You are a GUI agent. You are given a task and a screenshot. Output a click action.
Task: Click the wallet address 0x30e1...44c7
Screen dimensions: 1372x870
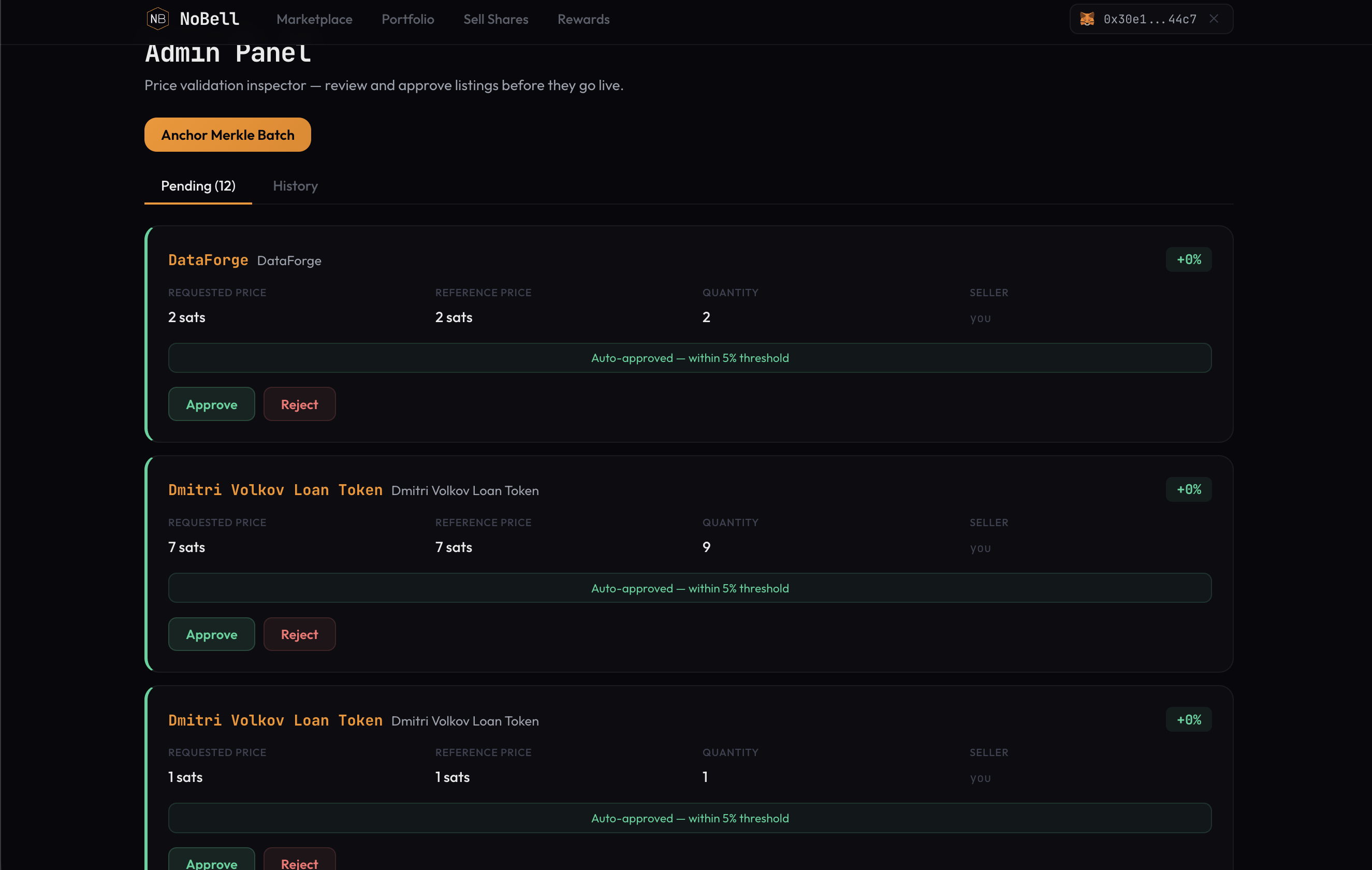tap(1149, 19)
